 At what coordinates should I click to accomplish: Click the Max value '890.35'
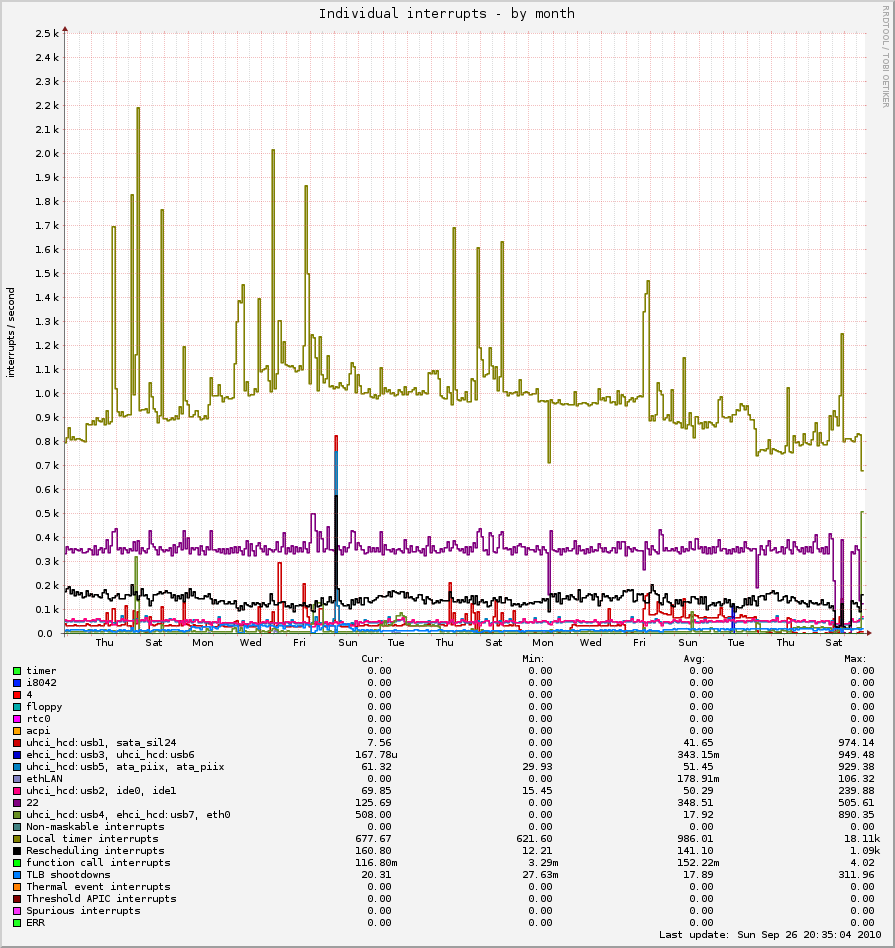pos(856,814)
